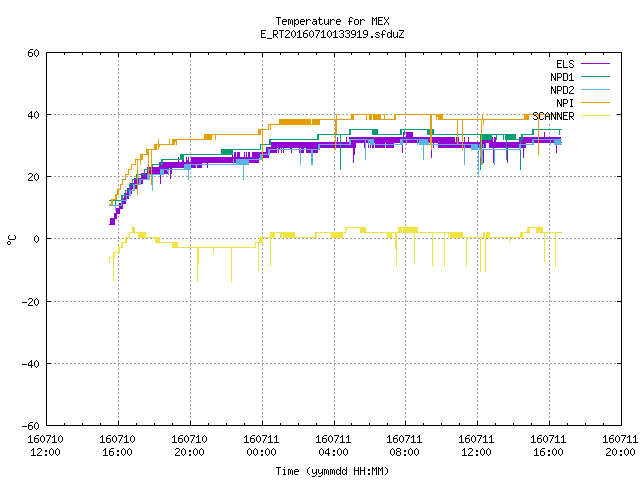
Task: Click the blue NPD2 legend line sample
Action: coord(595,90)
